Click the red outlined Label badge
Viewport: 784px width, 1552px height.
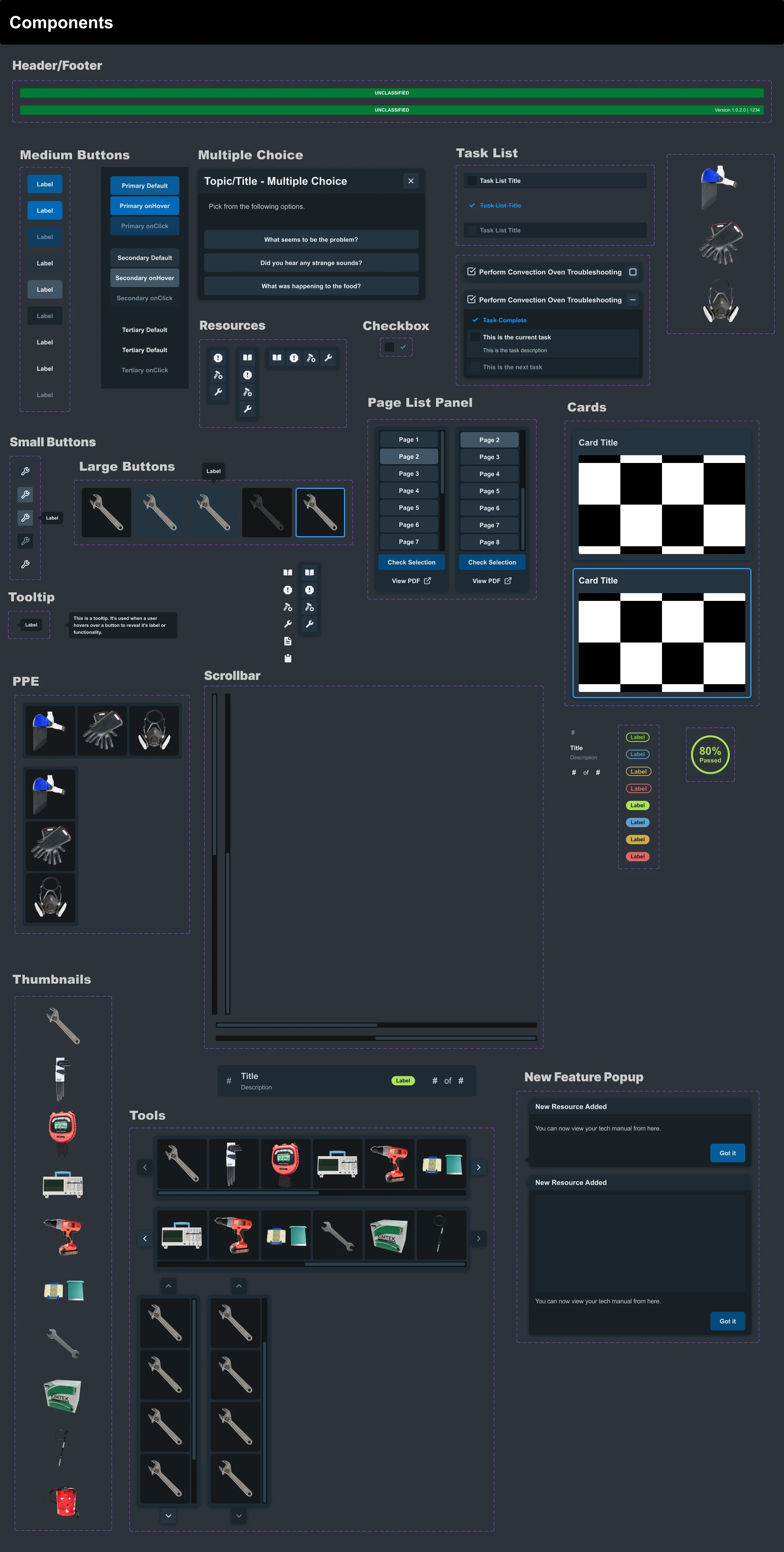tap(638, 789)
